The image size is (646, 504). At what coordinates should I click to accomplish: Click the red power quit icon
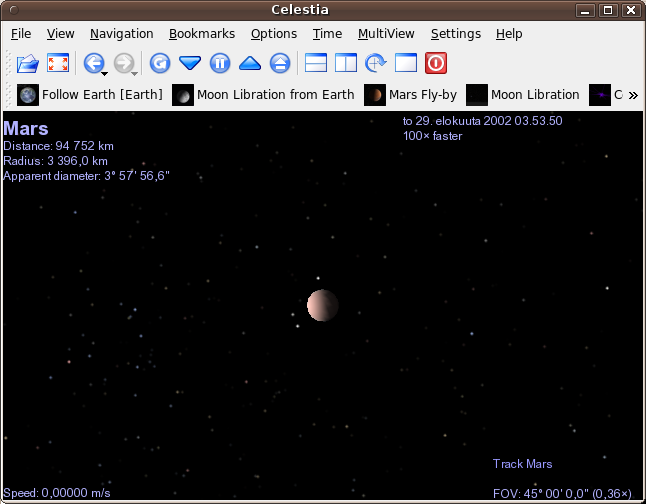tap(436, 64)
